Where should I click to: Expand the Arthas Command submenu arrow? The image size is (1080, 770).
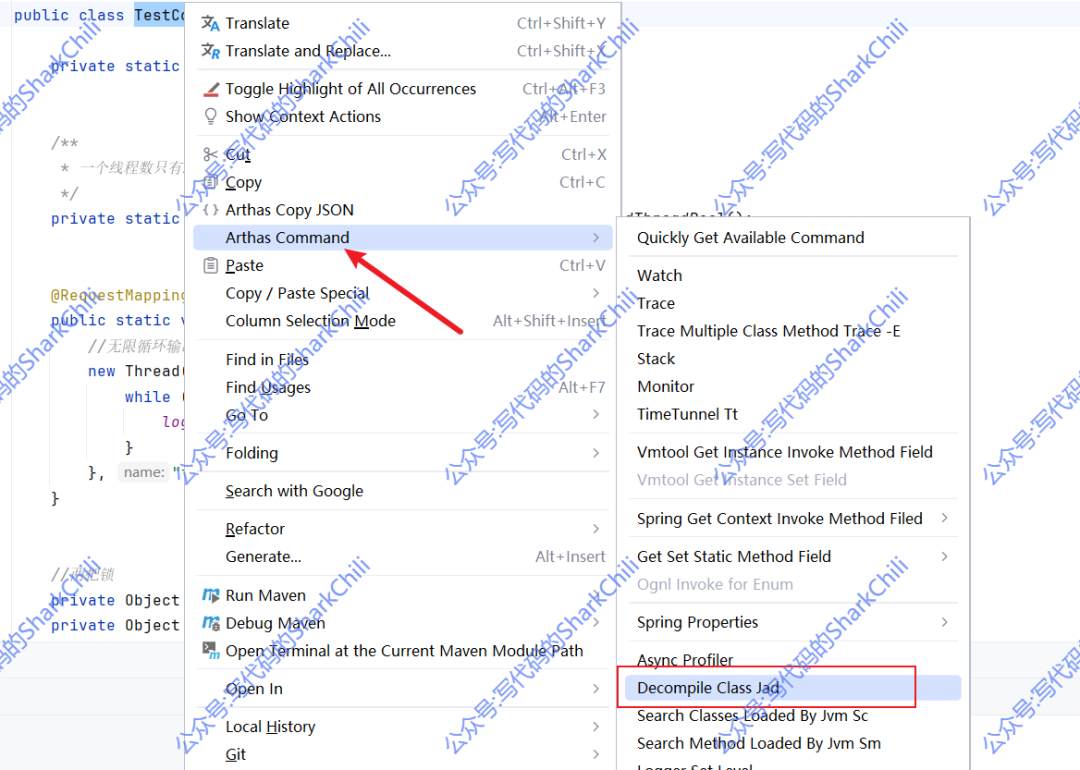pos(596,238)
